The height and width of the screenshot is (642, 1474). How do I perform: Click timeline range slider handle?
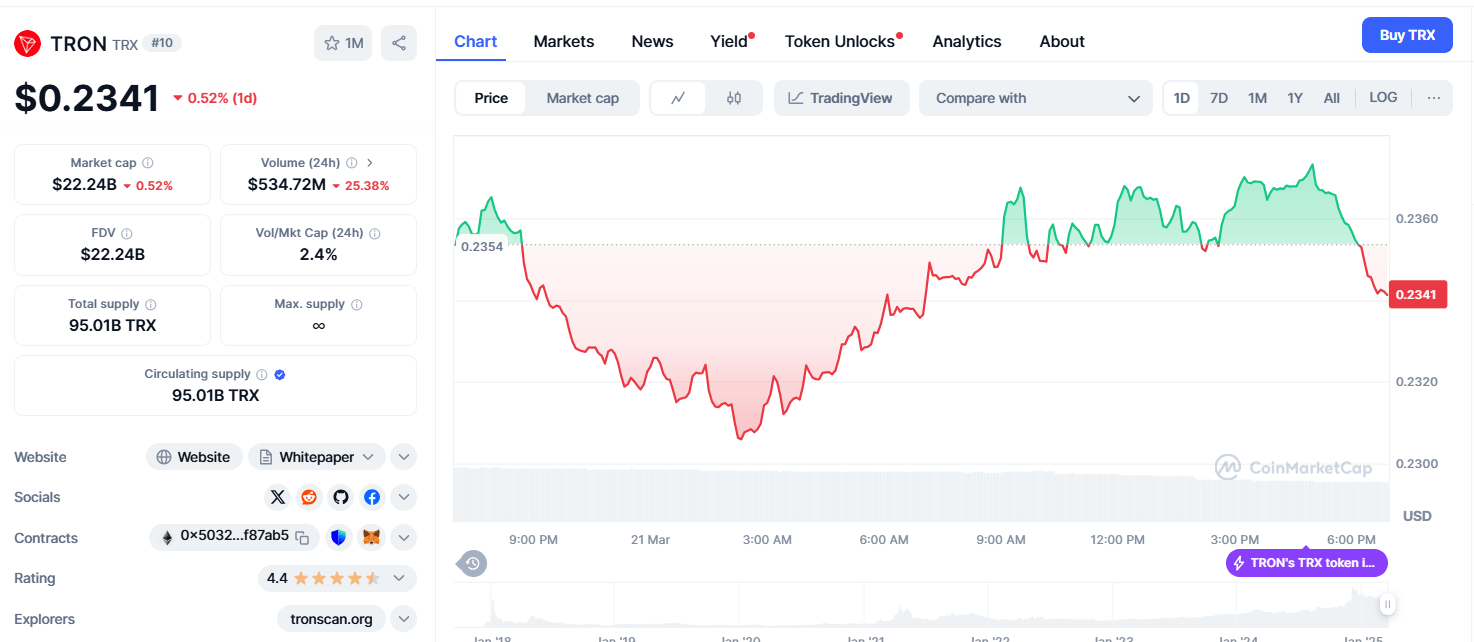1387,604
